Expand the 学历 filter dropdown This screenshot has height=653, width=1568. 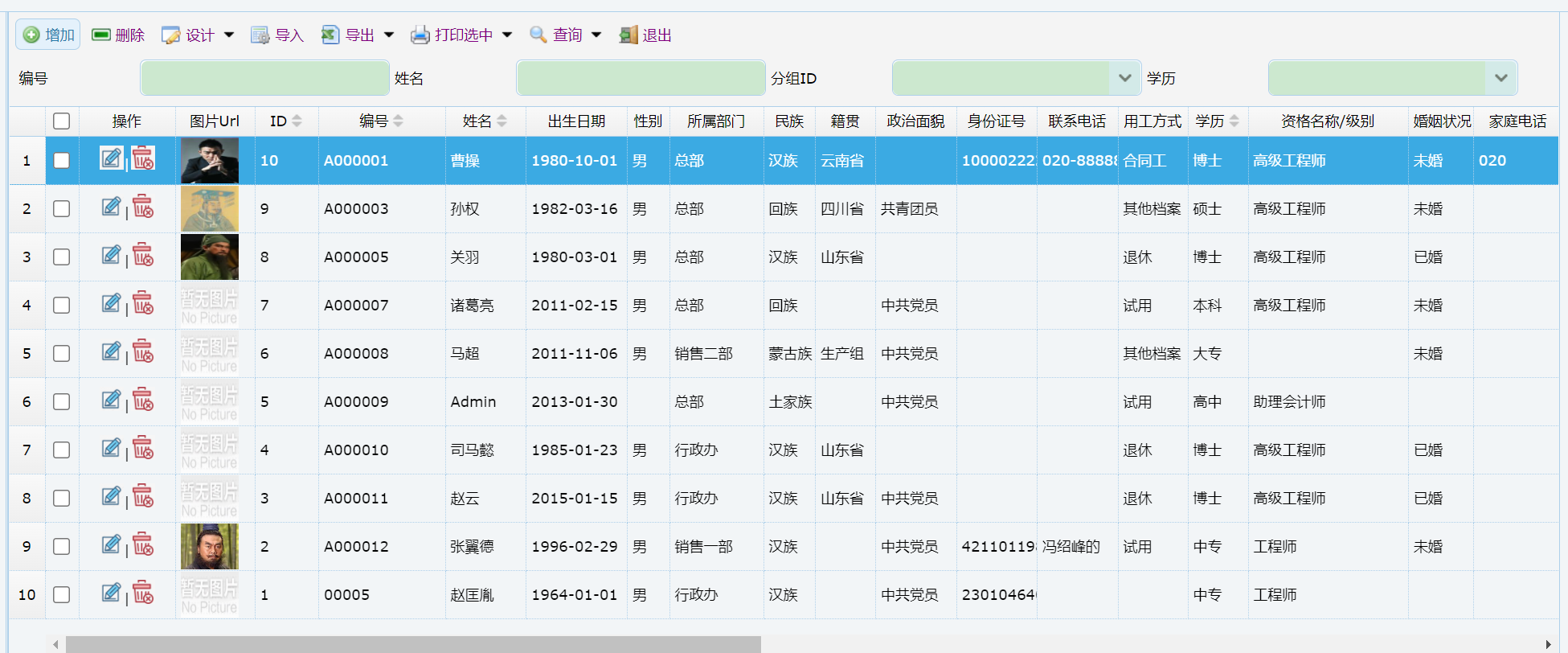click(1500, 78)
